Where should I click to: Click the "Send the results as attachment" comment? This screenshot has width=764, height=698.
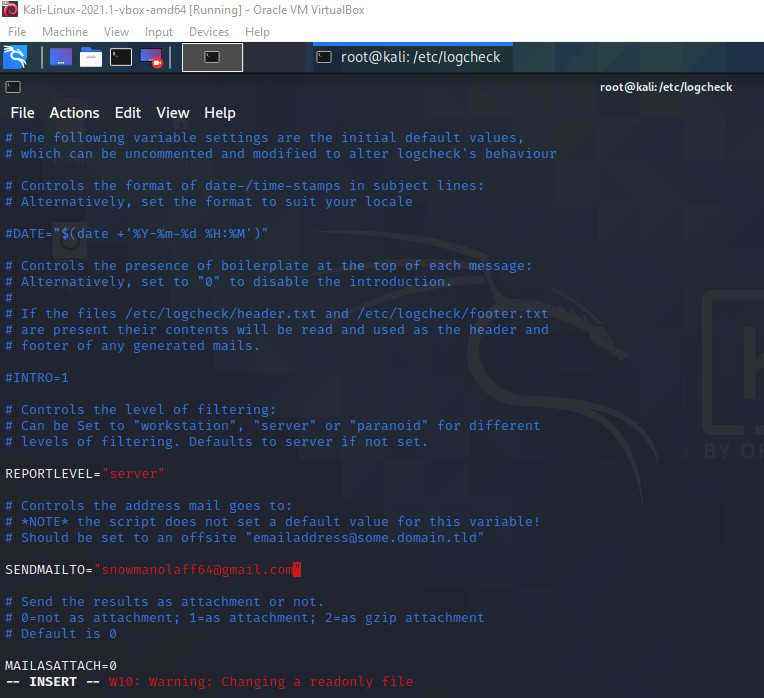coord(164,602)
